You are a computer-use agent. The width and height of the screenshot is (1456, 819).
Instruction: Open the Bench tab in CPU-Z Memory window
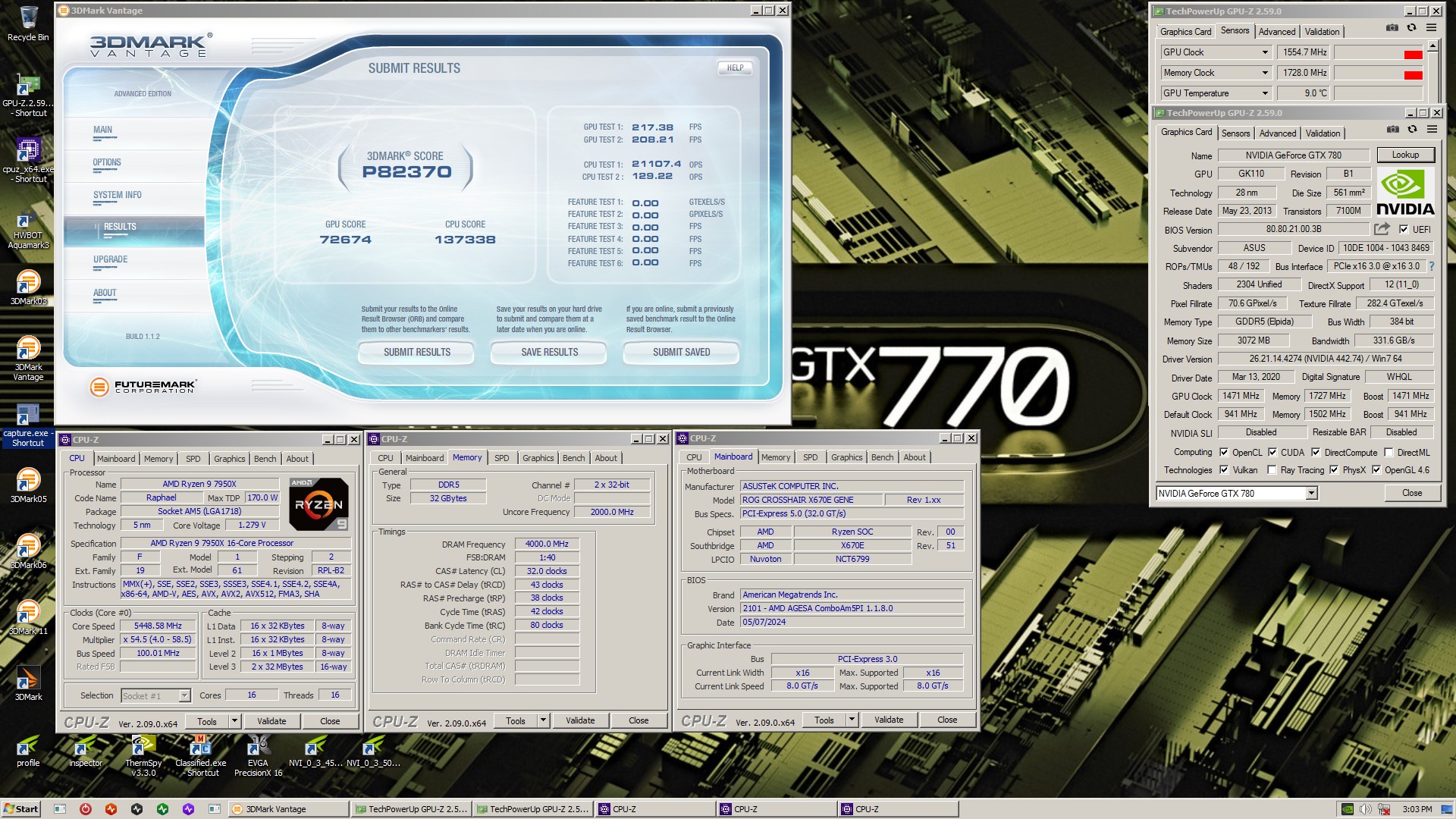click(x=573, y=458)
